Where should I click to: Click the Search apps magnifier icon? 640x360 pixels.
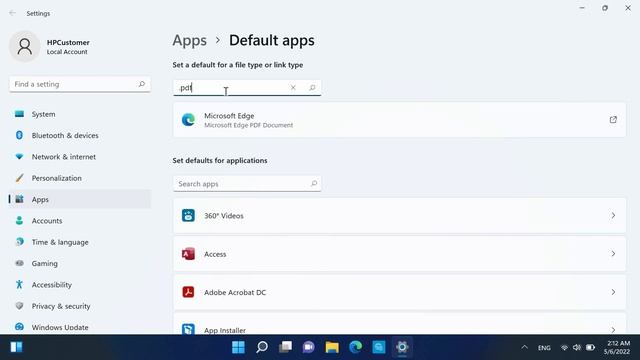click(314, 184)
